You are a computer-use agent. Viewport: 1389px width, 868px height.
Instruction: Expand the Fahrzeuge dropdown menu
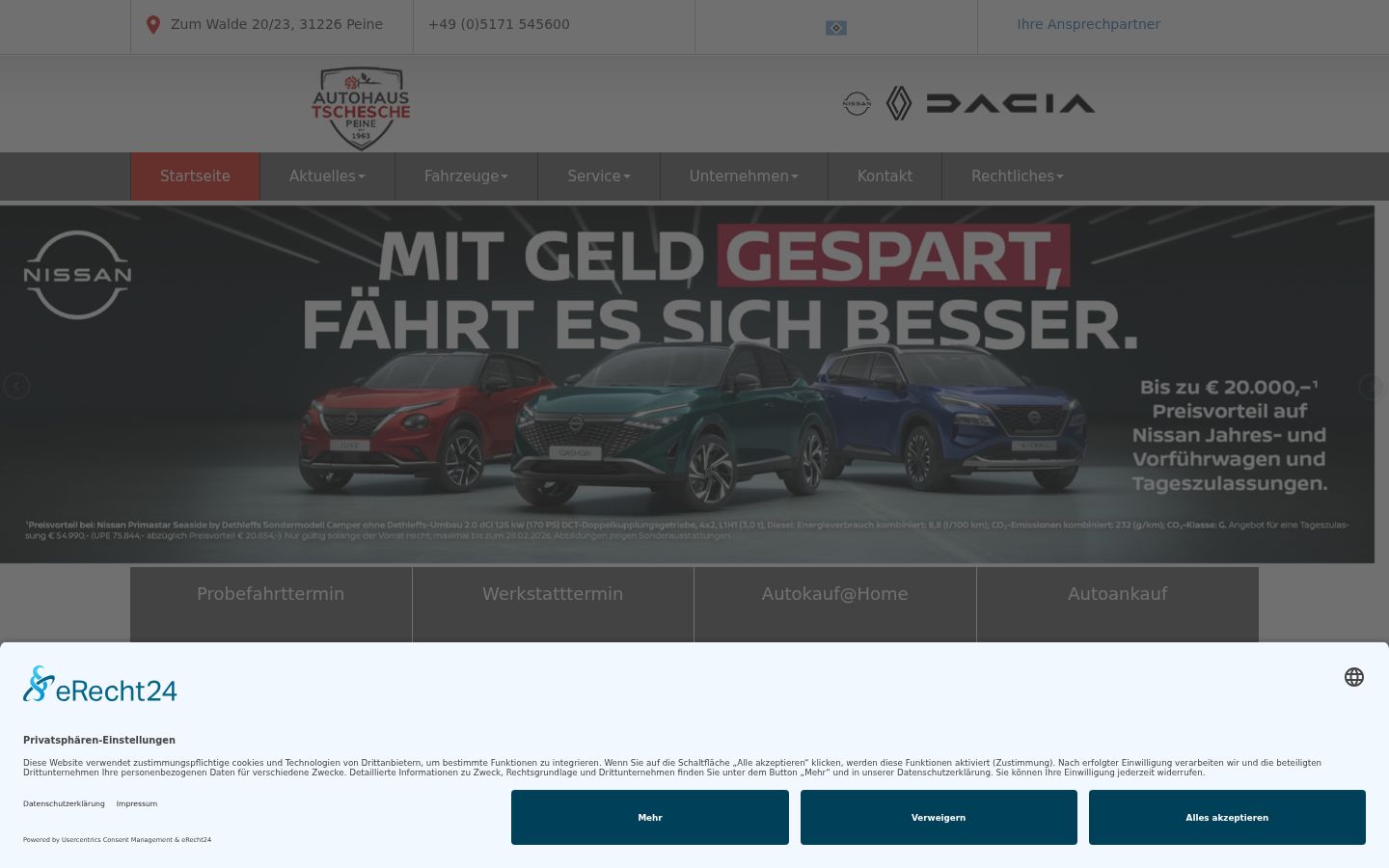(466, 176)
